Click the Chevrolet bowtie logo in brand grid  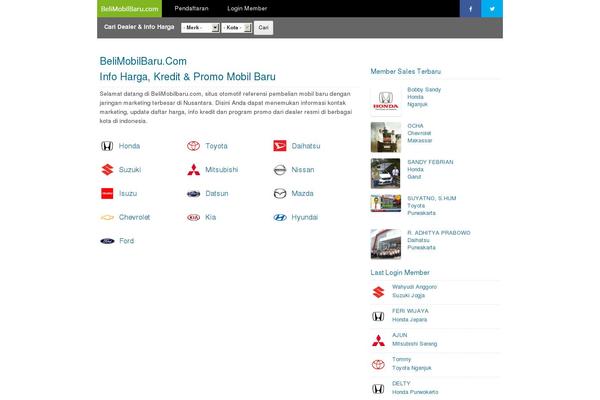click(107, 217)
